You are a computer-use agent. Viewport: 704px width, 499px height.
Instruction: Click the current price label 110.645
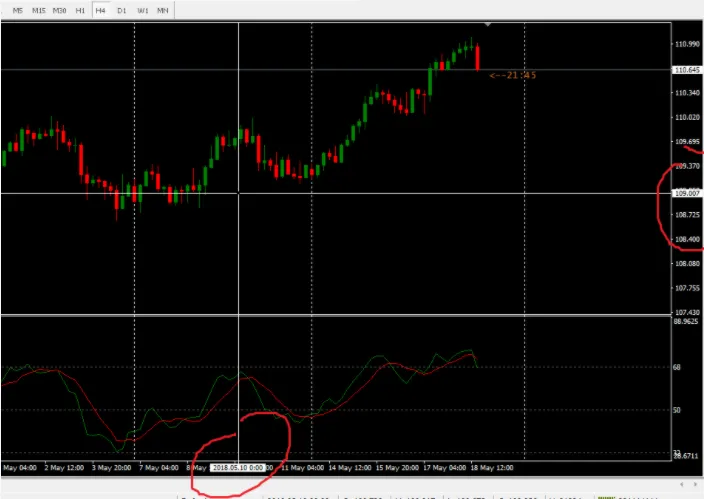[687, 70]
